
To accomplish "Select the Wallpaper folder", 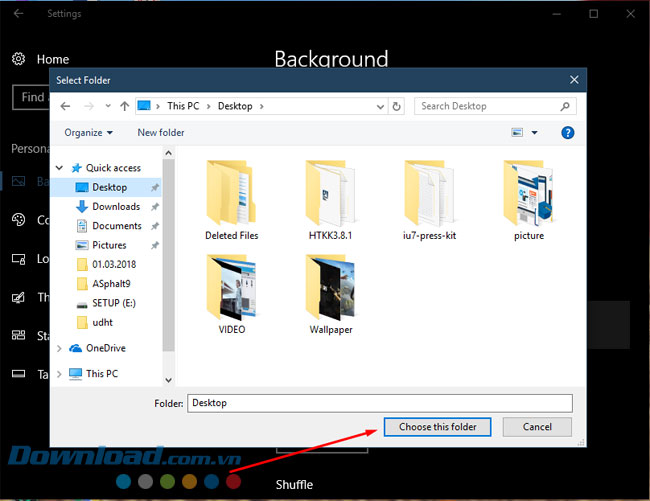I will click(330, 294).
